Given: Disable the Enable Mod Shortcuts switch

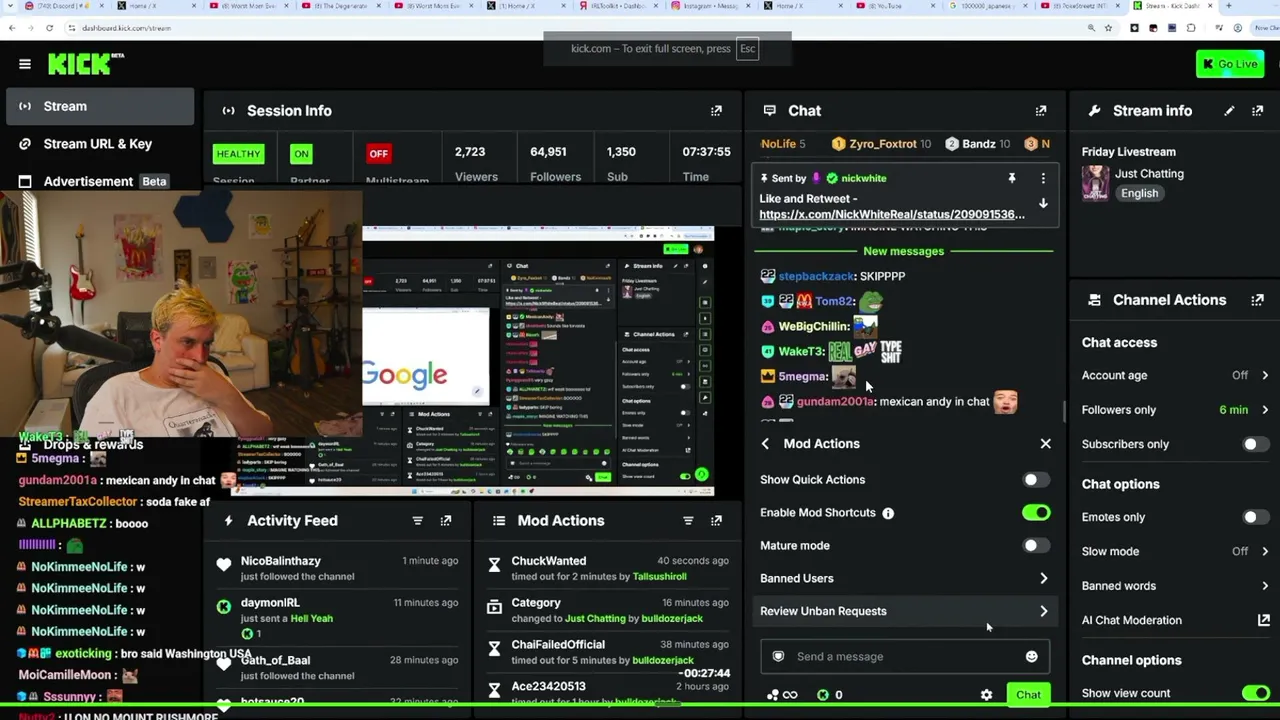Looking at the screenshot, I should [x=1036, y=513].
